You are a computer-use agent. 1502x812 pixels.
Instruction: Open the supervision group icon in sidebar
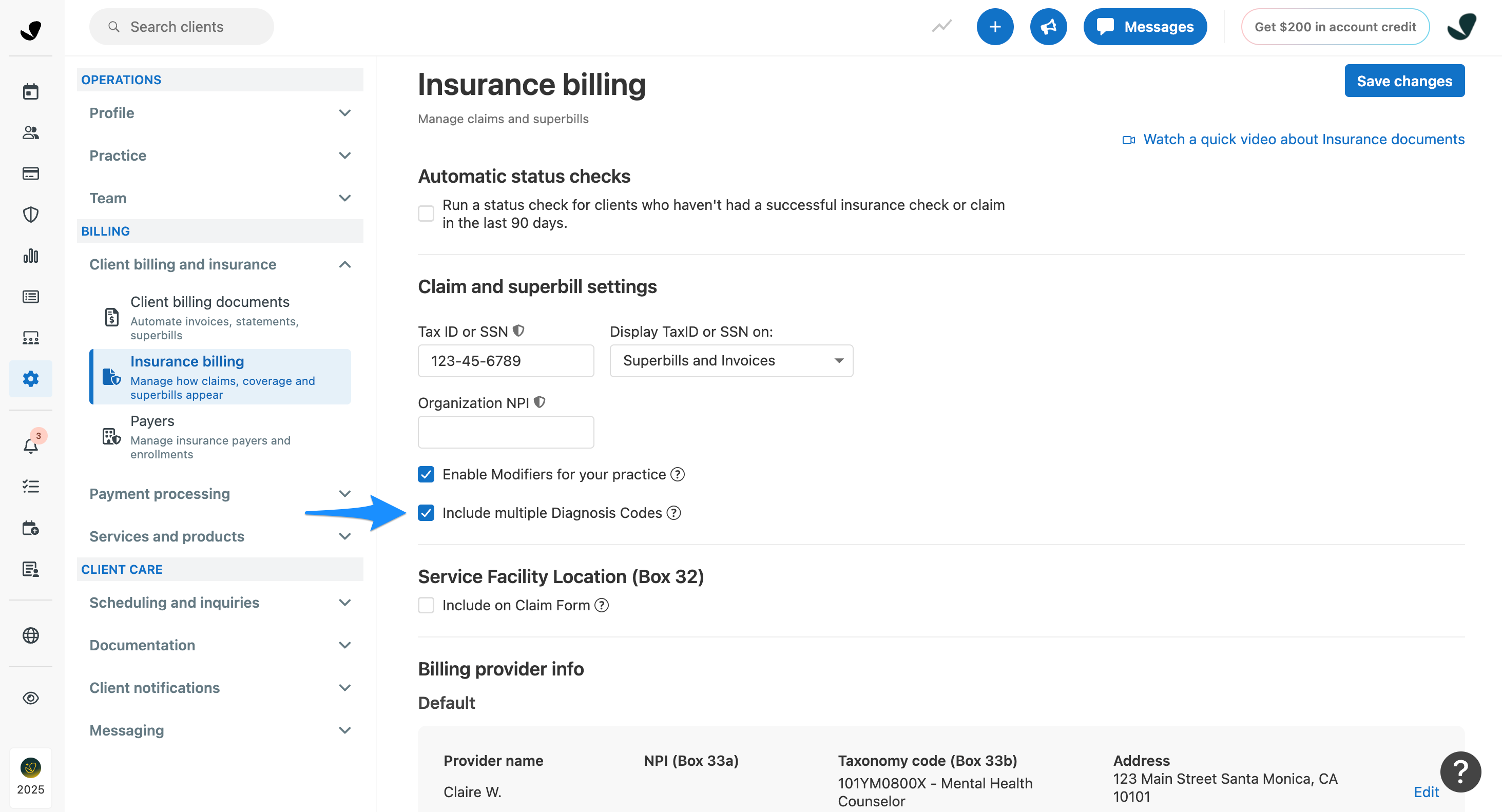(30, 338)
